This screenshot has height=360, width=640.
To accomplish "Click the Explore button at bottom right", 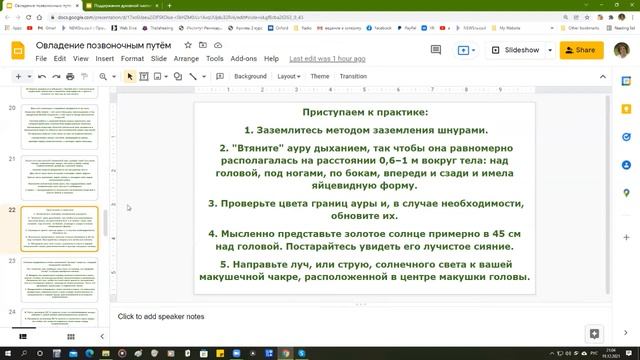I will pyautogui.click(x=594, y=334).
